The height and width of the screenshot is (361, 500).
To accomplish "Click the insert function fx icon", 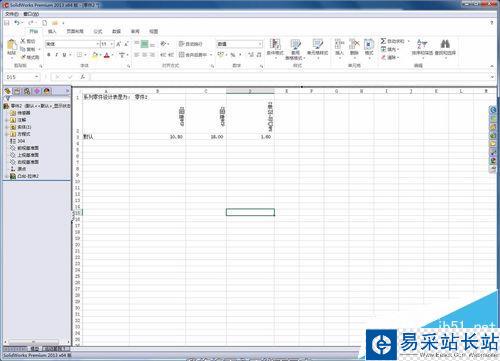I will pos(83,77).
